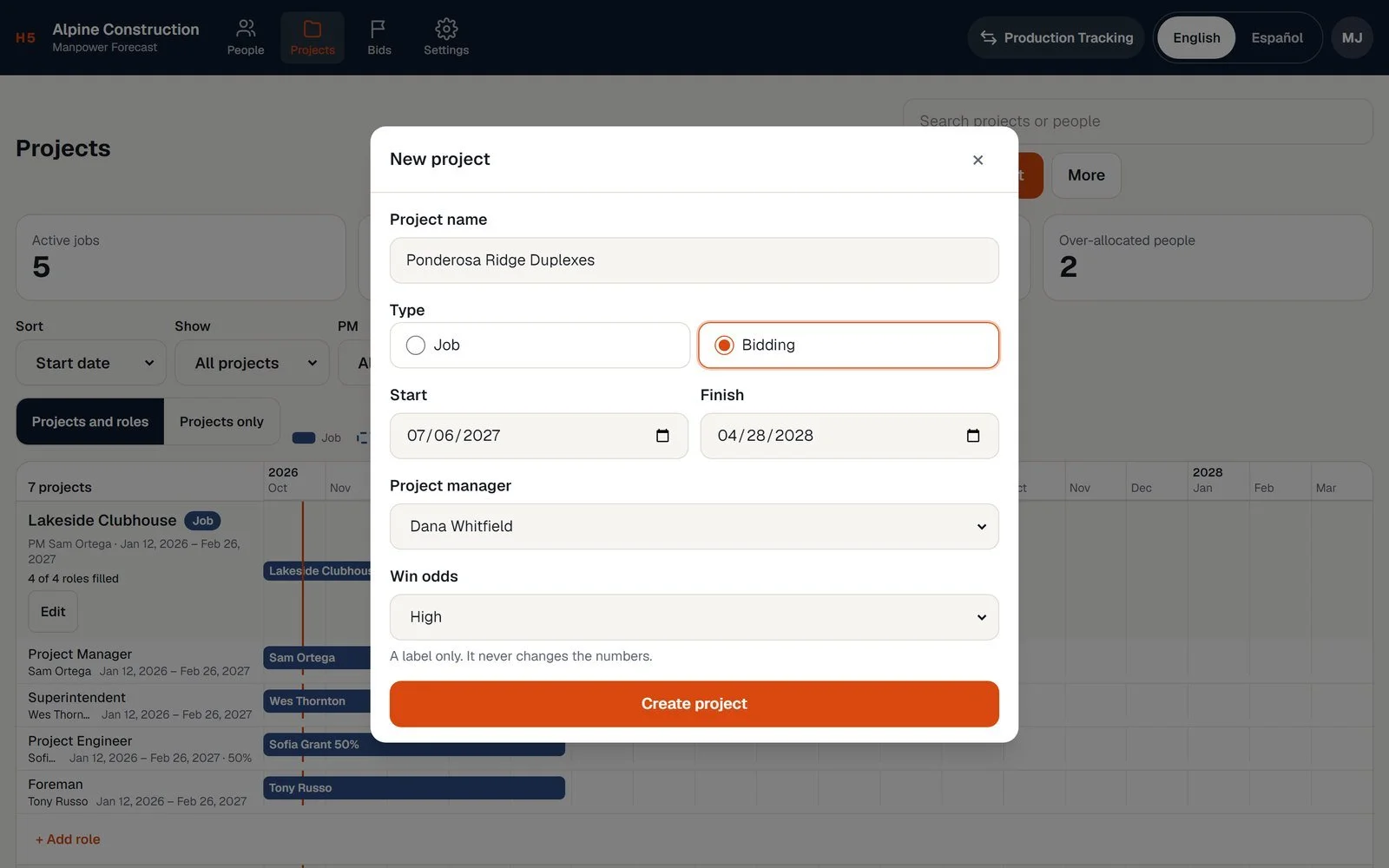1389x868 pixels.
Task: Select the Superintendent role row
Action: (139, 706)
